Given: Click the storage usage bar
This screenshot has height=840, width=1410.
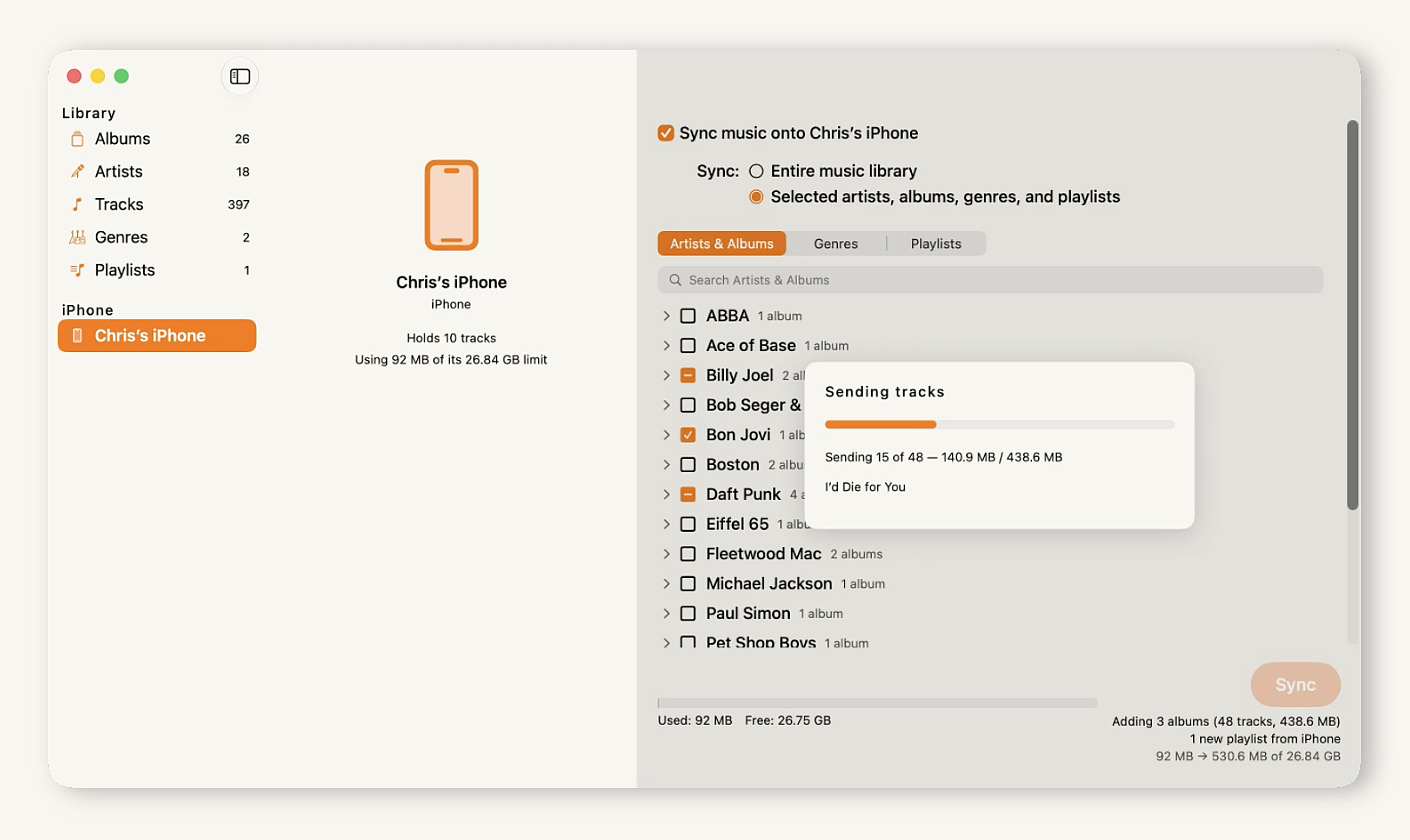Looking at the screenshot, I should click(x=877, y=703).
